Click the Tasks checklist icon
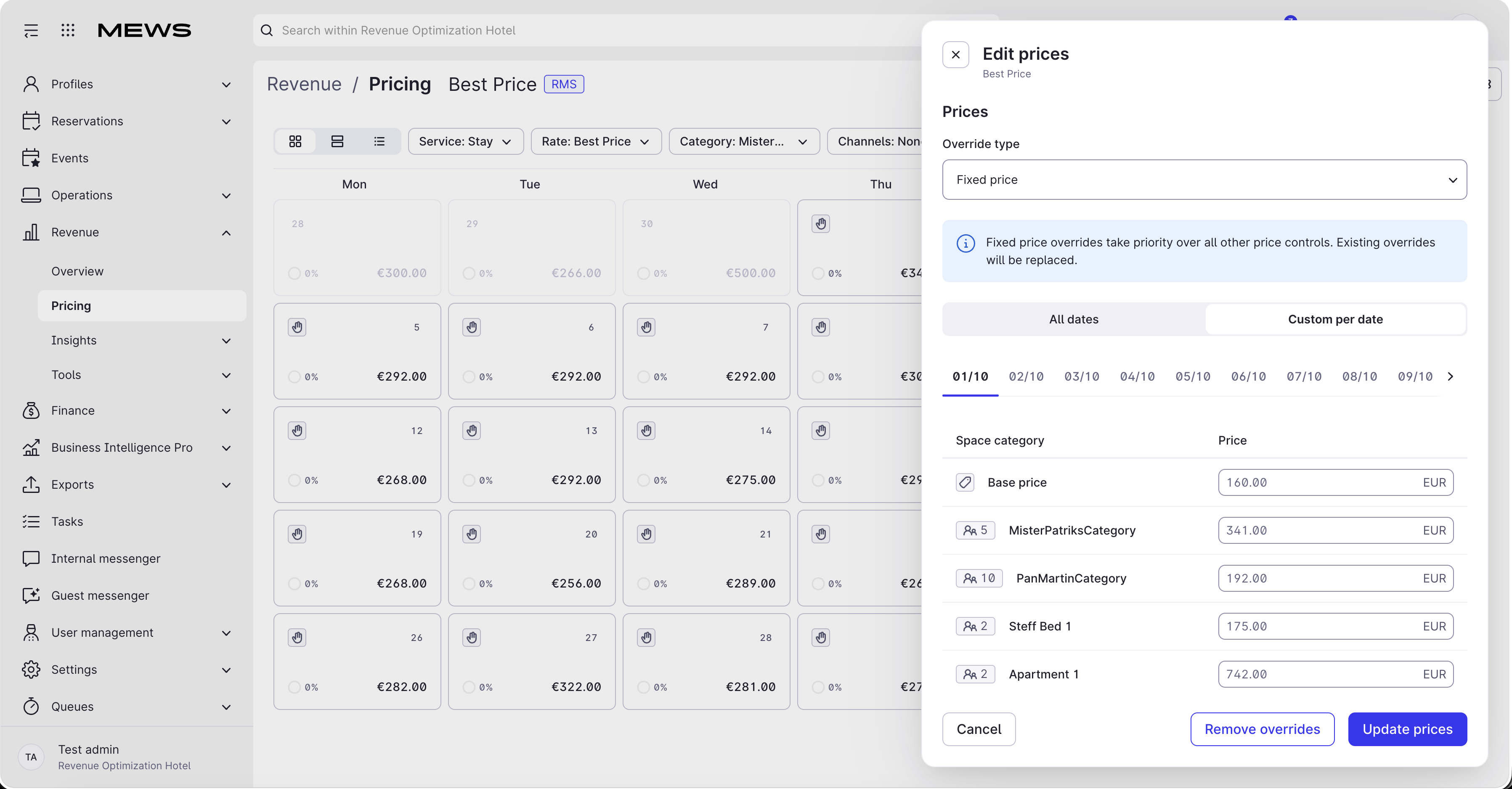This screenshot has height=789, width=1512. click(x=31, y=522)
